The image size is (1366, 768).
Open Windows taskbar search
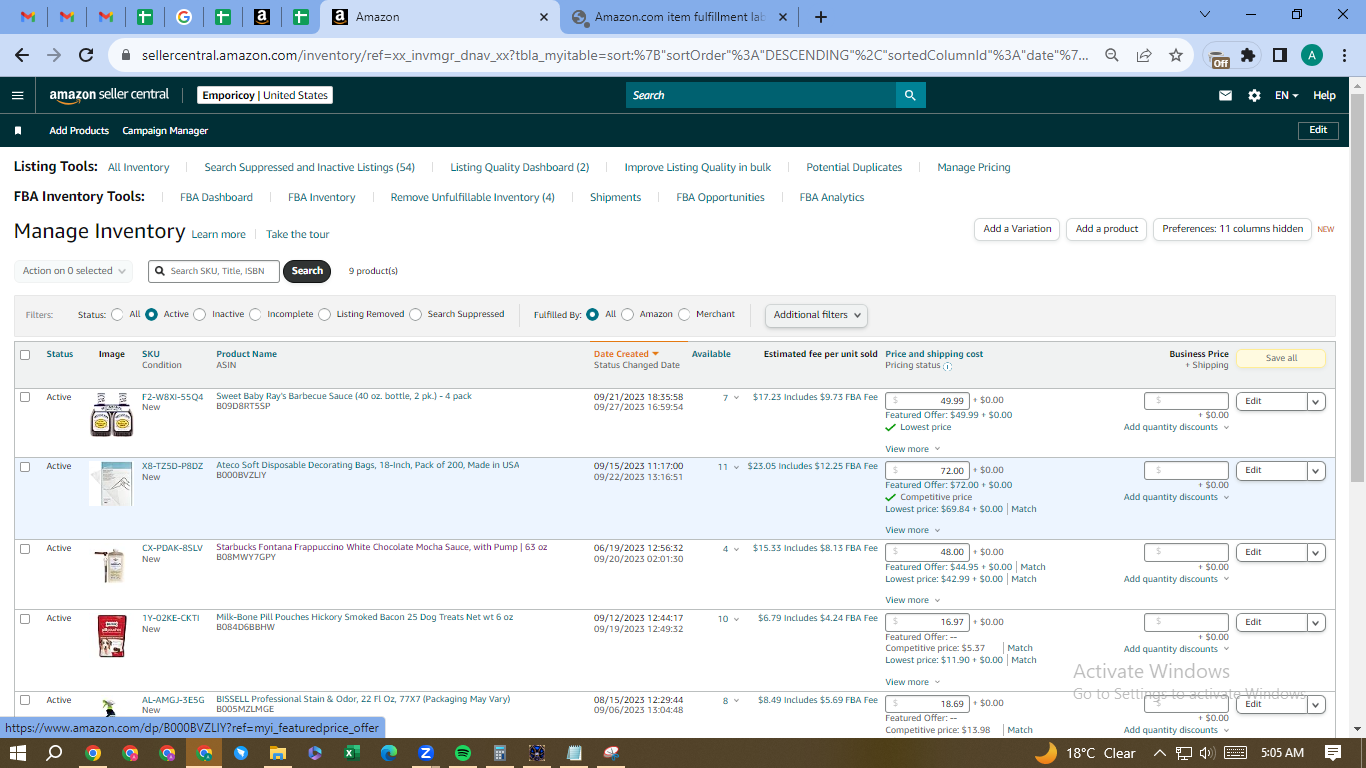[55, 753]
